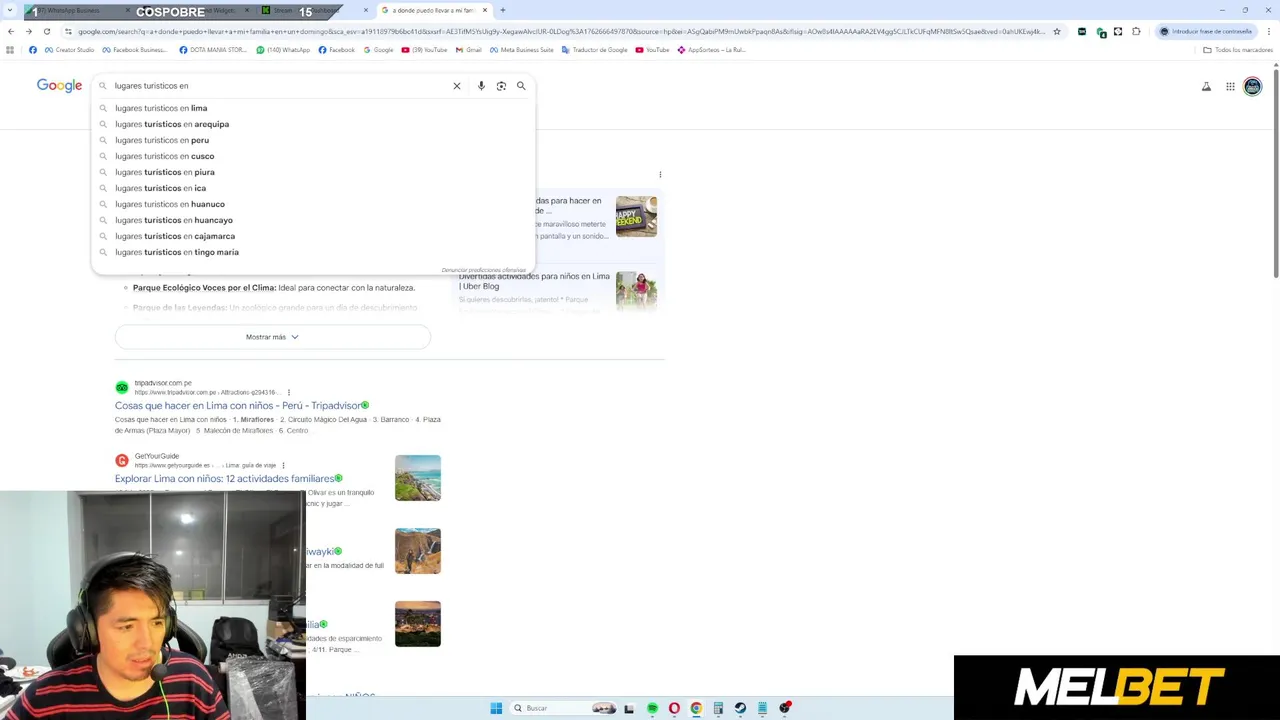Open the Traductor de Google bookmark
The image size is (1280, 720).
[595, 50]
